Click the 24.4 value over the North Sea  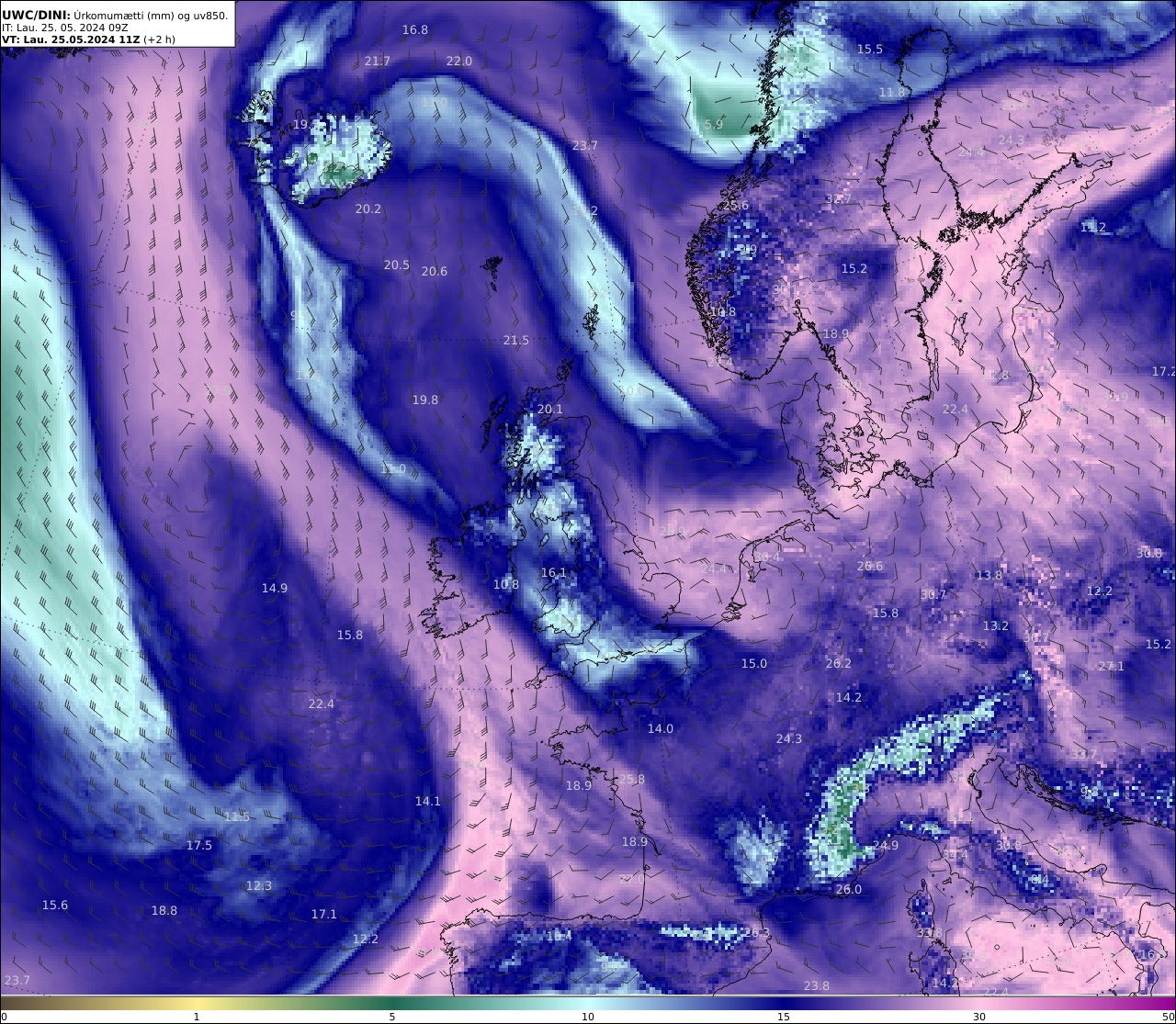(x=714, y=568)
